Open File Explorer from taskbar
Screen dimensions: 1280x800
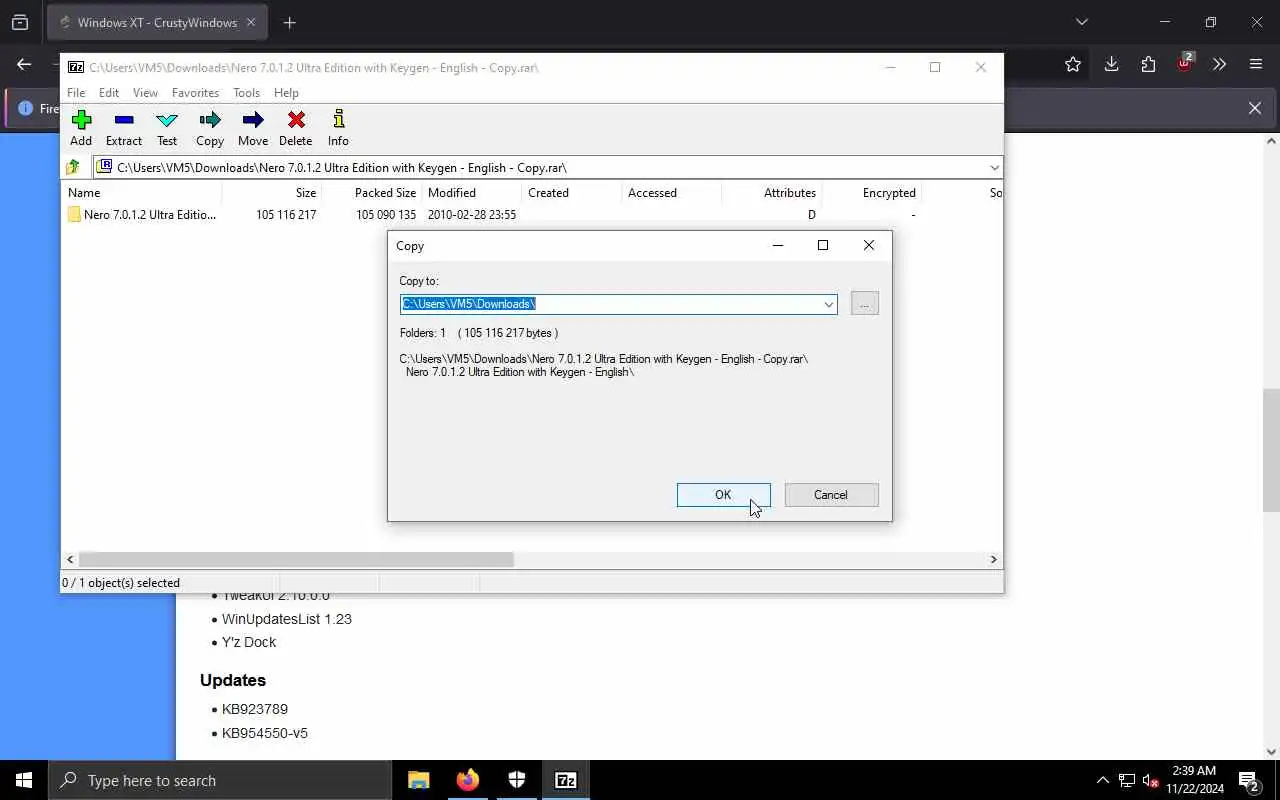(419, 780)
